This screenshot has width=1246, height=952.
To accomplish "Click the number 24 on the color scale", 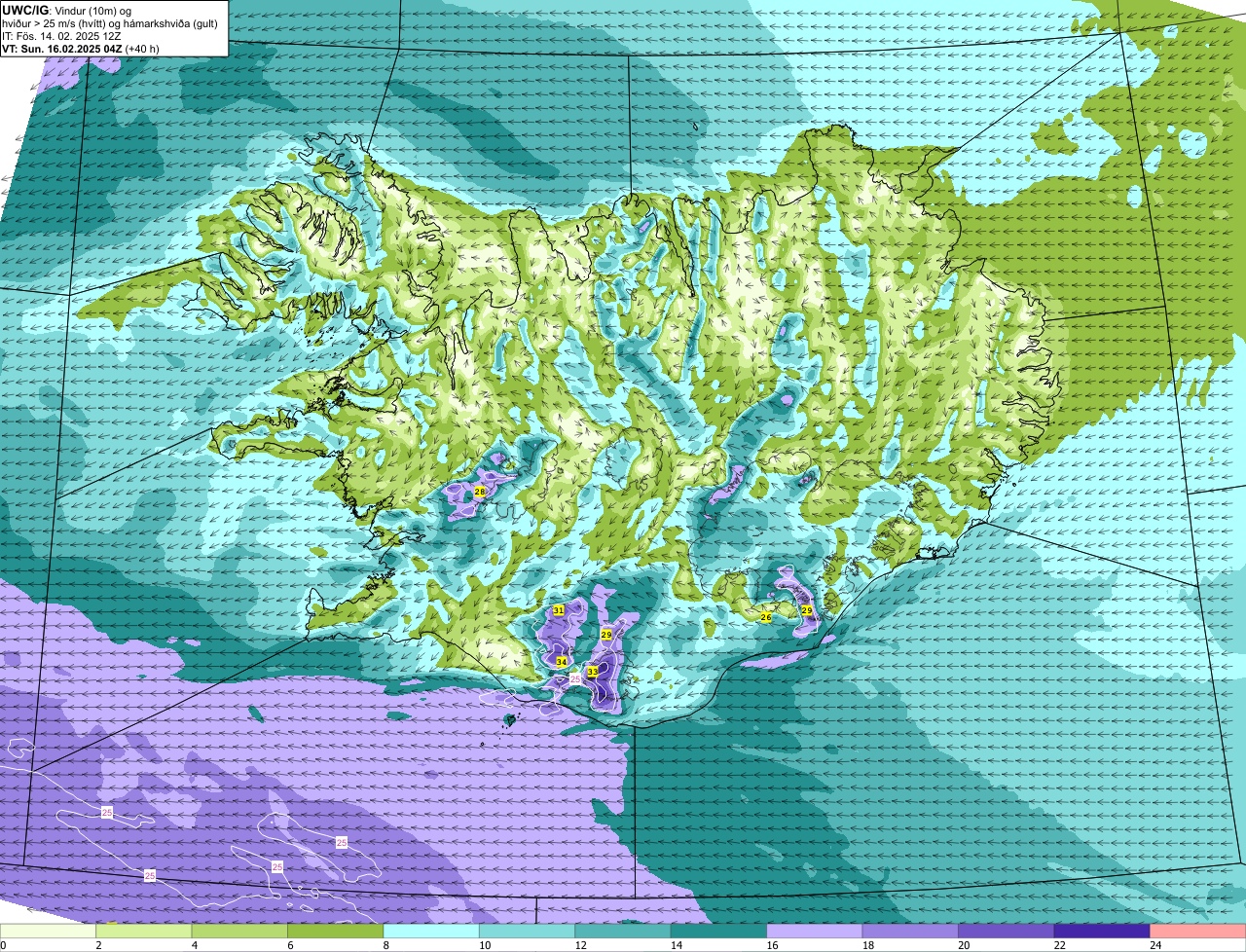I will pyautogui.click(x=1154, y=945).
